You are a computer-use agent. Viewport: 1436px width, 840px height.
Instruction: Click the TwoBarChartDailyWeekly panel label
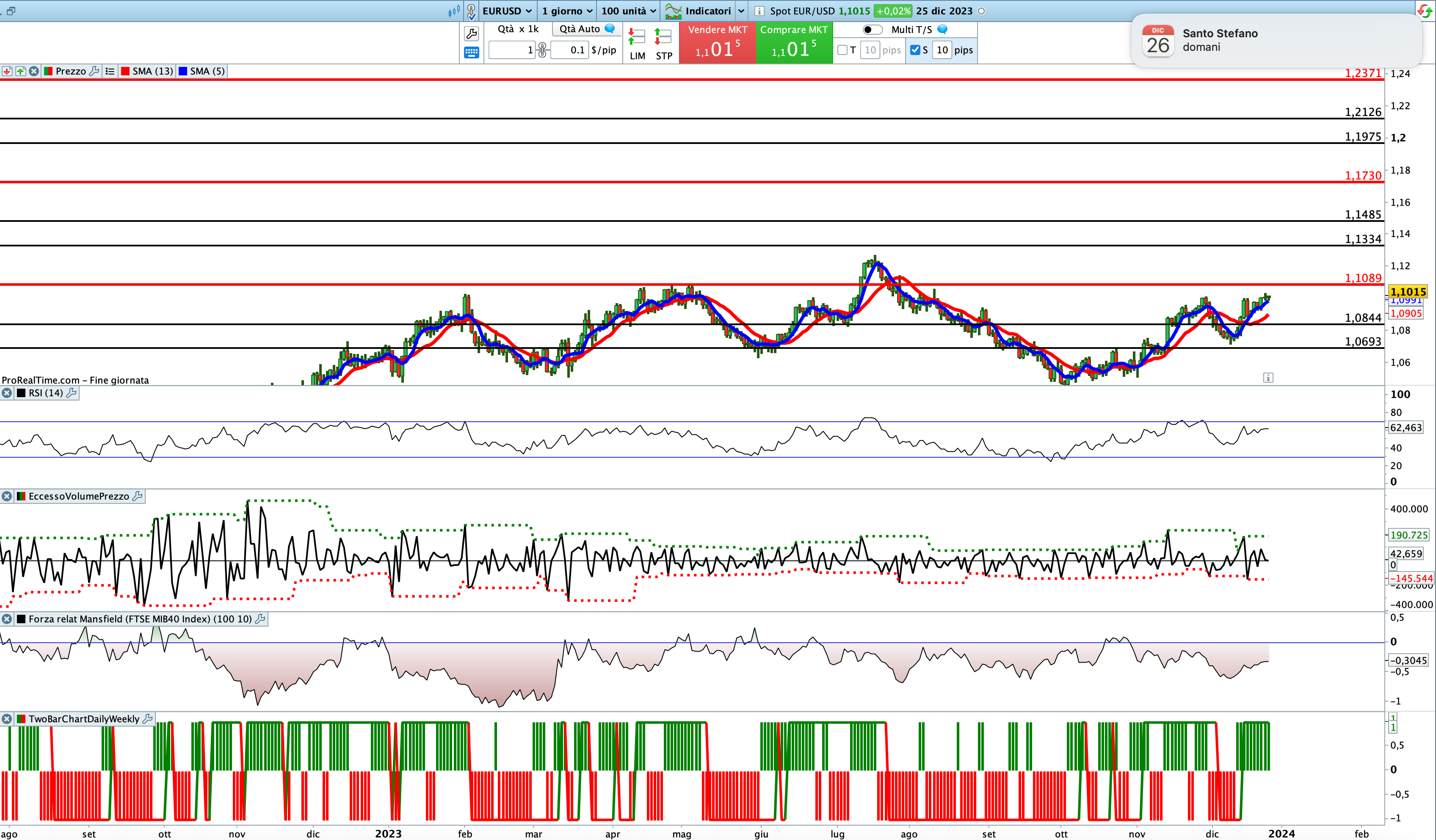point(84,719)
